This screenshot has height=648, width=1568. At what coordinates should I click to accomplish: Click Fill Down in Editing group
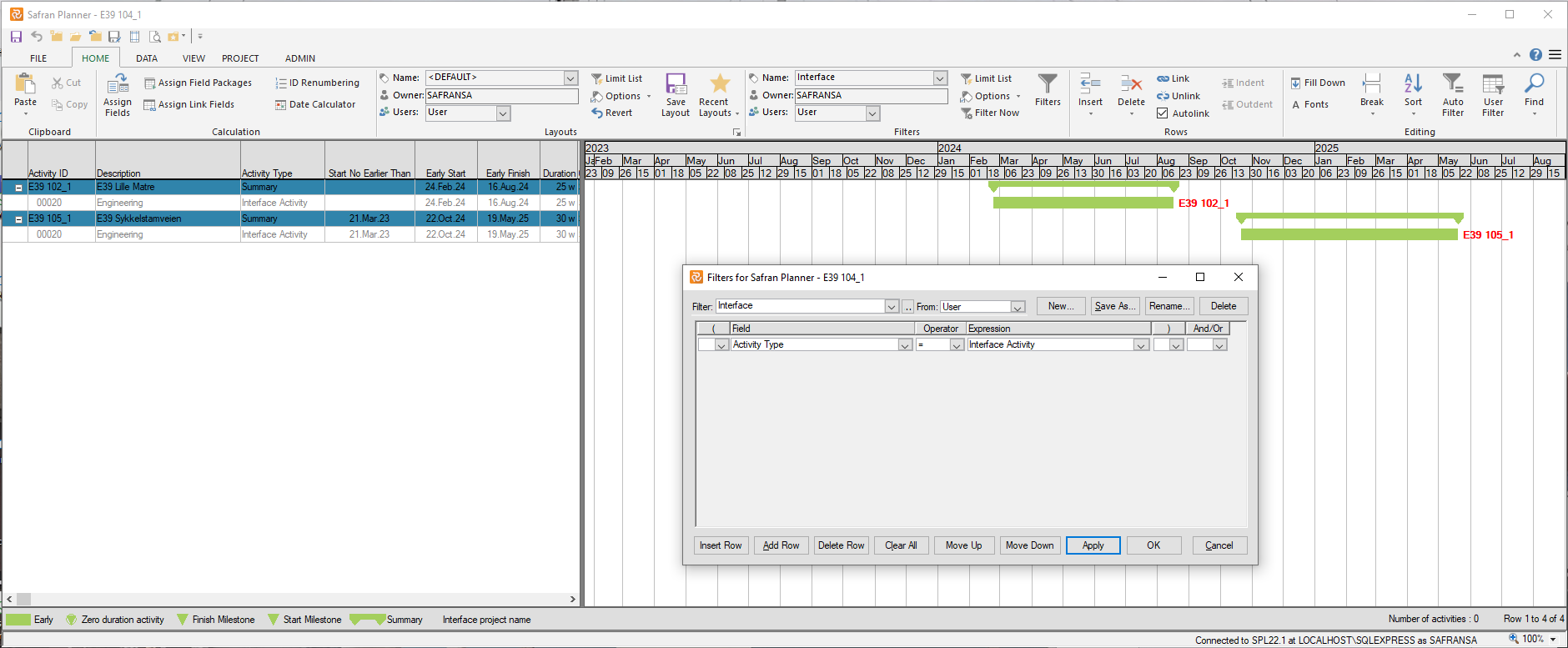click(x=1318, y=83)
